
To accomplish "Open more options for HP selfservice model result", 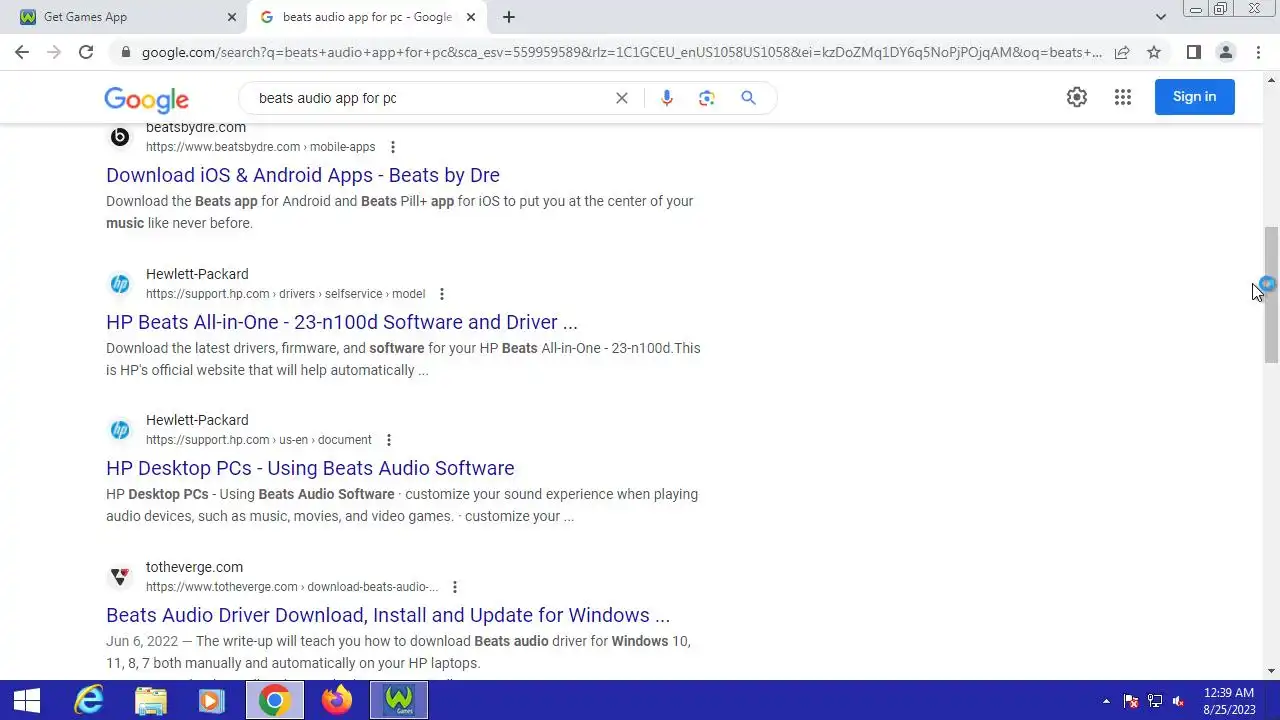I will [442, 294].
